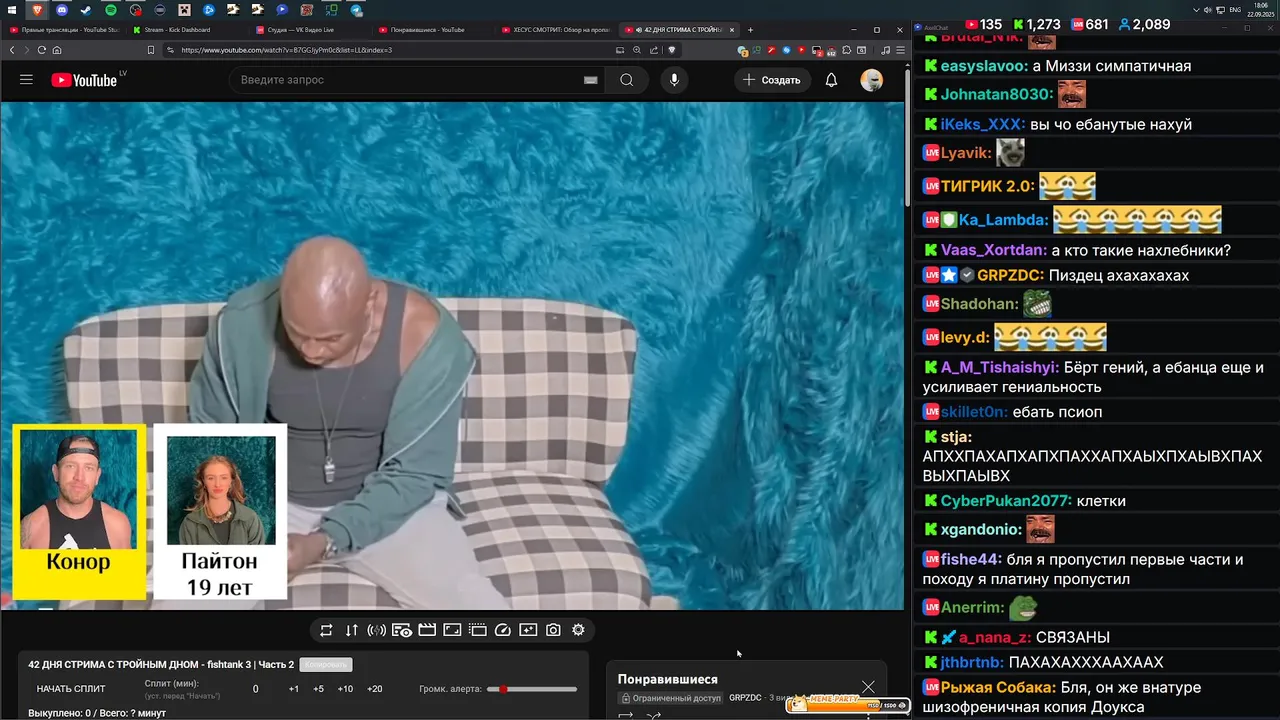Click the Brave shield icon in address bar
Viewport: 1280px width, 720px height.
(x=672, y=50)
